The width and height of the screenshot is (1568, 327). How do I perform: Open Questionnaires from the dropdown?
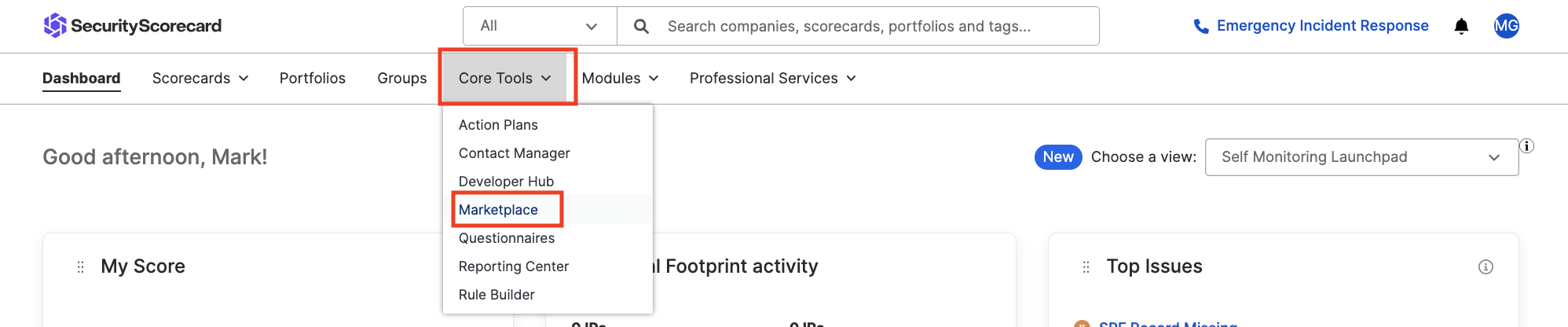(x=506, y=238)
